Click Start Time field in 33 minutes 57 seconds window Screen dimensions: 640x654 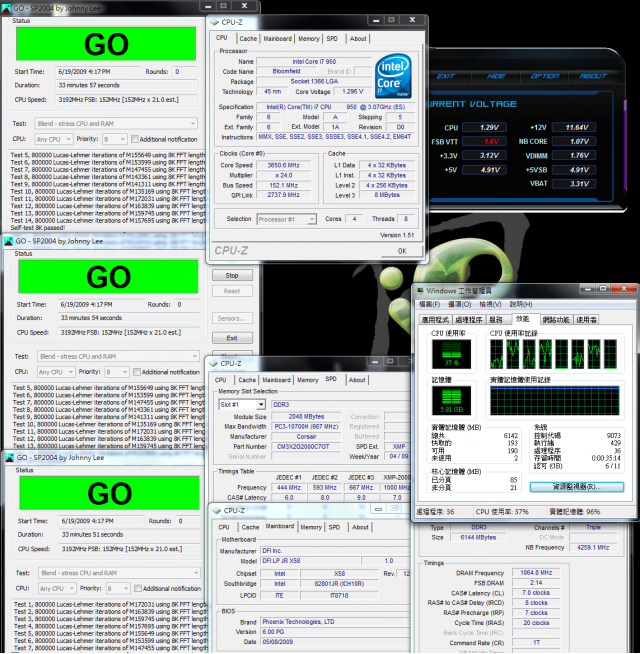click(x=98, y=71)
